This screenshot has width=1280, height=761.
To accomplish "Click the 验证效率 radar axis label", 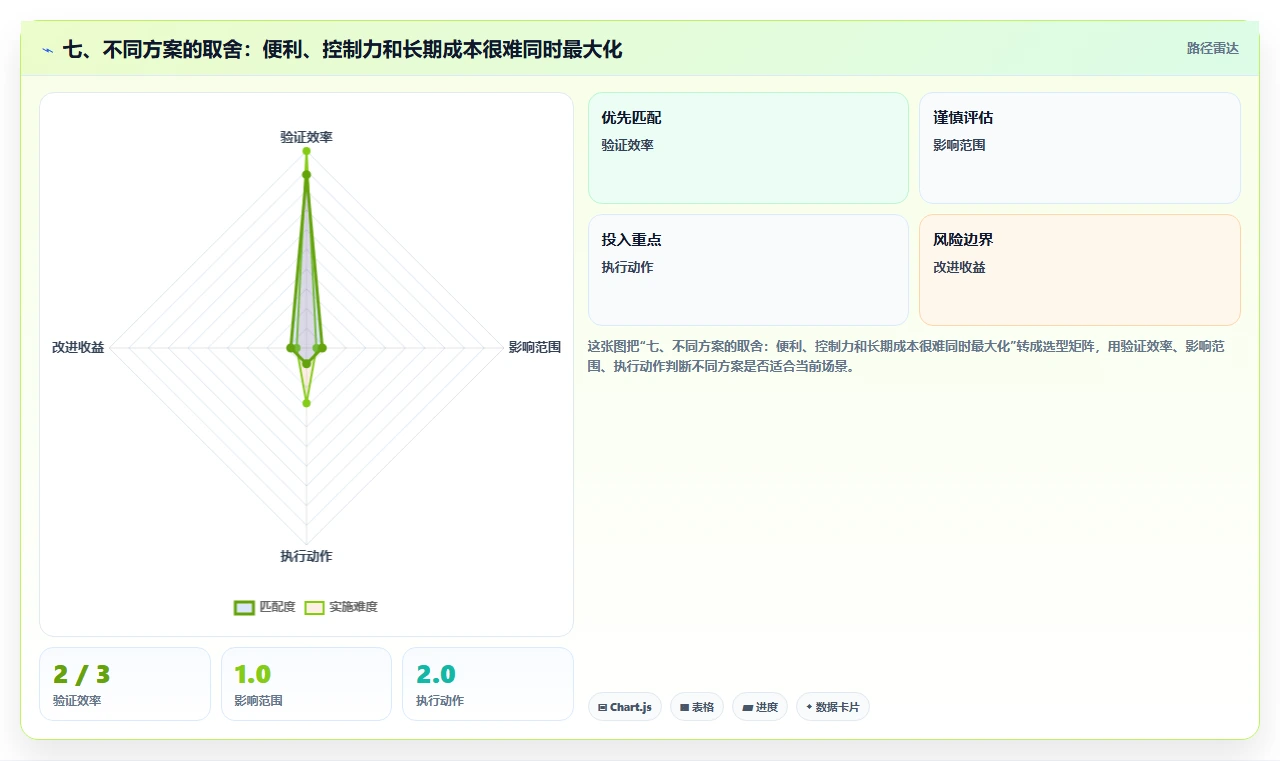I will tap(306, 137).
